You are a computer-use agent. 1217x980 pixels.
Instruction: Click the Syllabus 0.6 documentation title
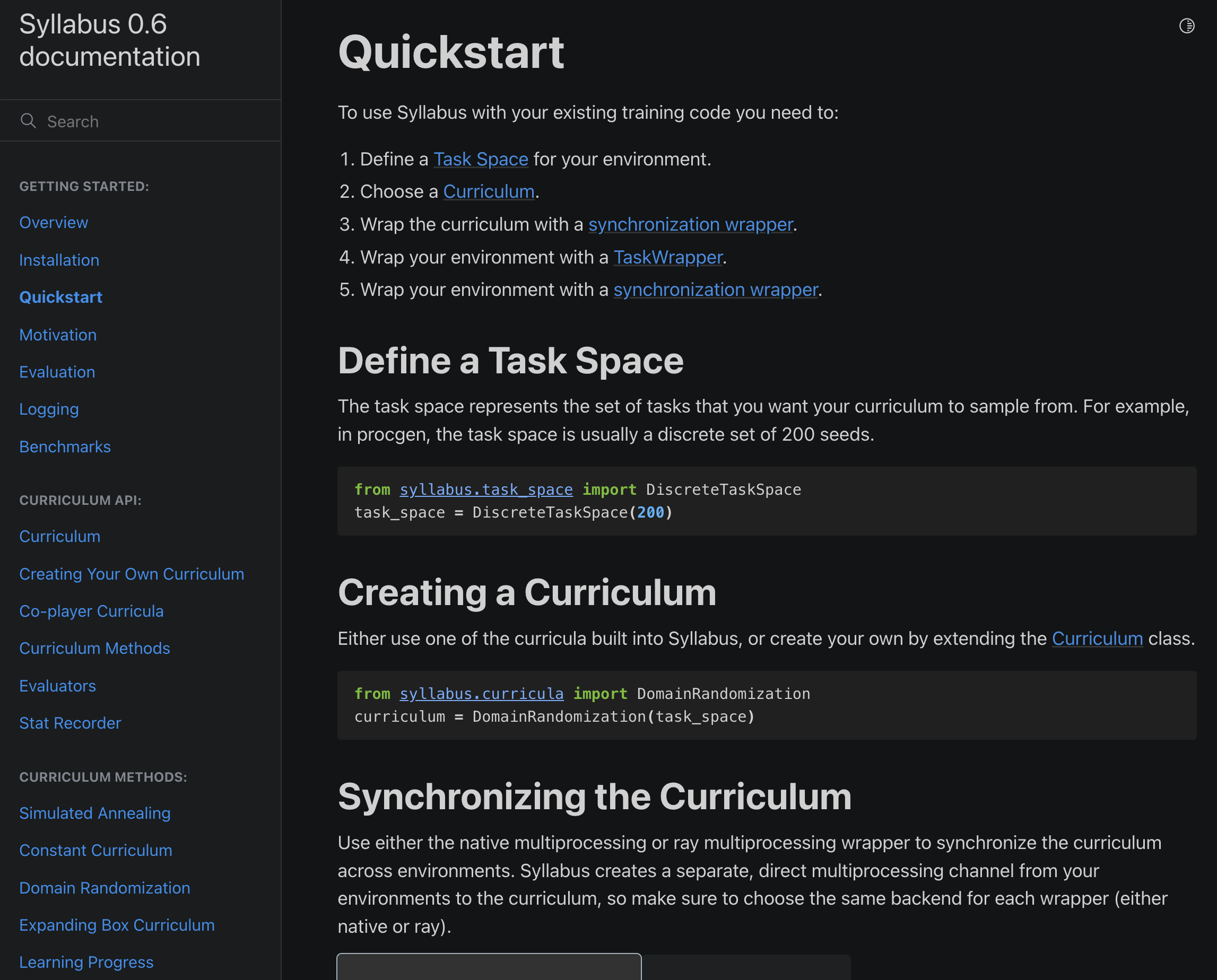(110, 41)
